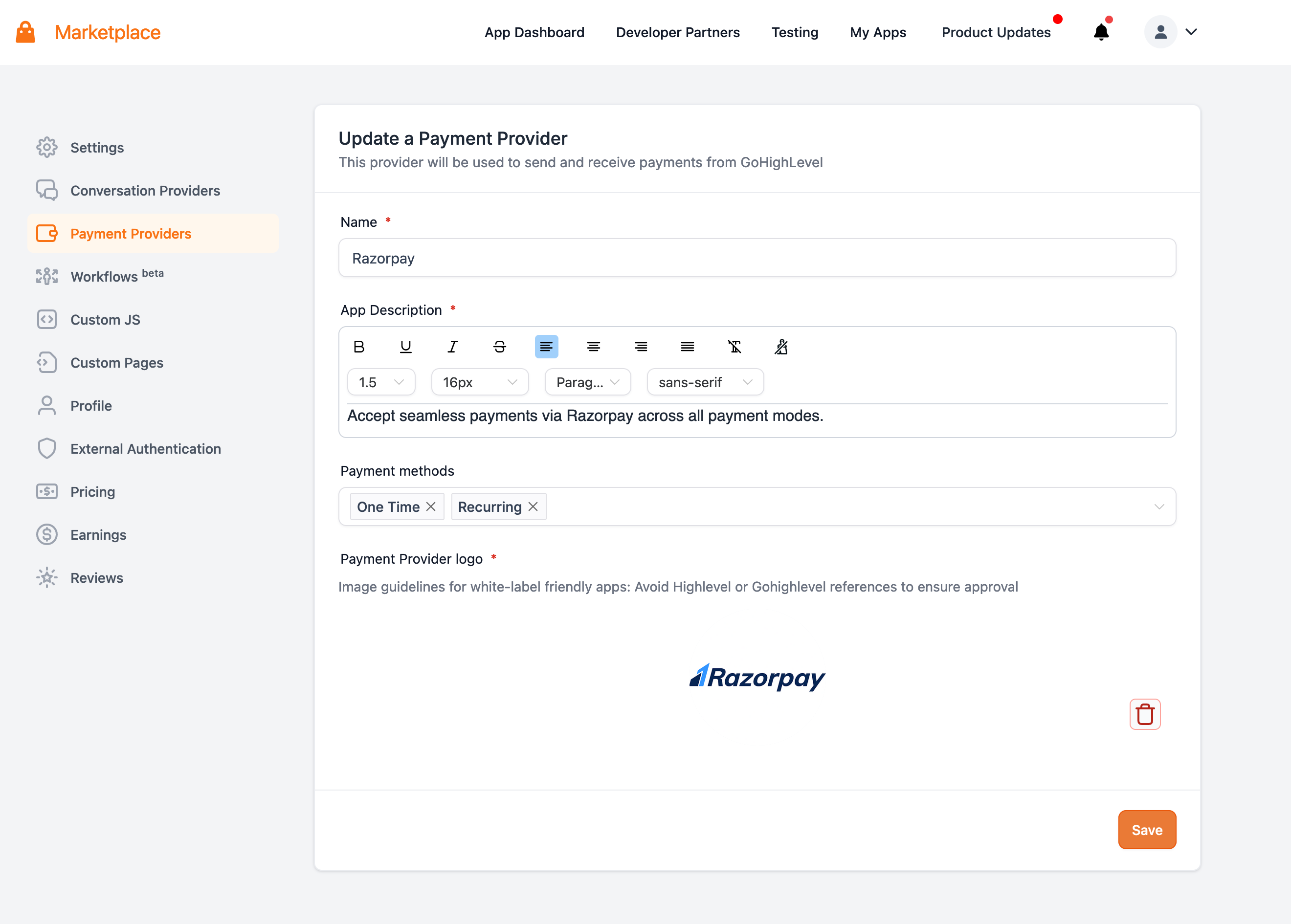Click the Name input field
Viewport: 1291px width, 924px height.
[x=757, y=258]
